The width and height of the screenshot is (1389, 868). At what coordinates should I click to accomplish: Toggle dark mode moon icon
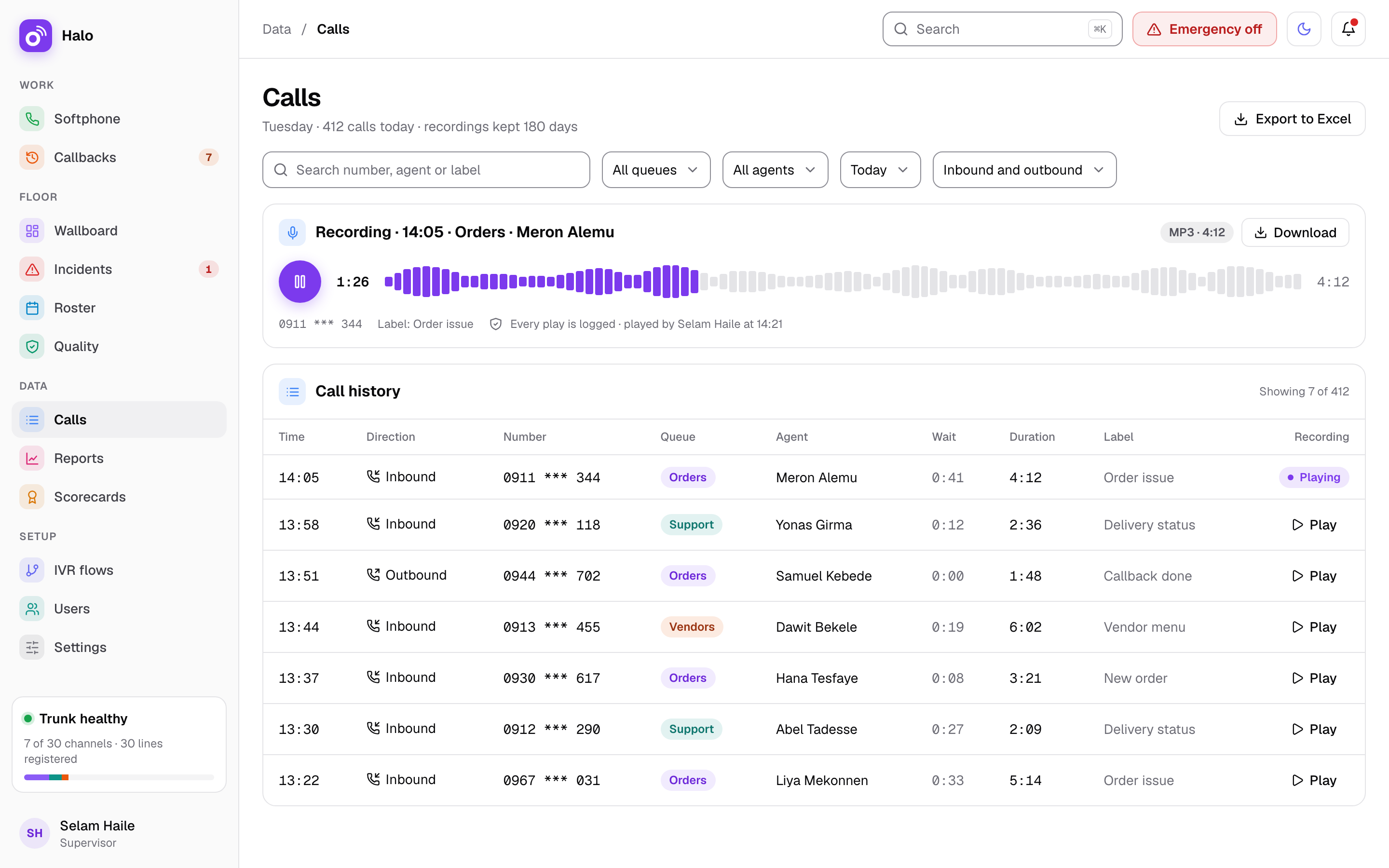coord(1304,29)
